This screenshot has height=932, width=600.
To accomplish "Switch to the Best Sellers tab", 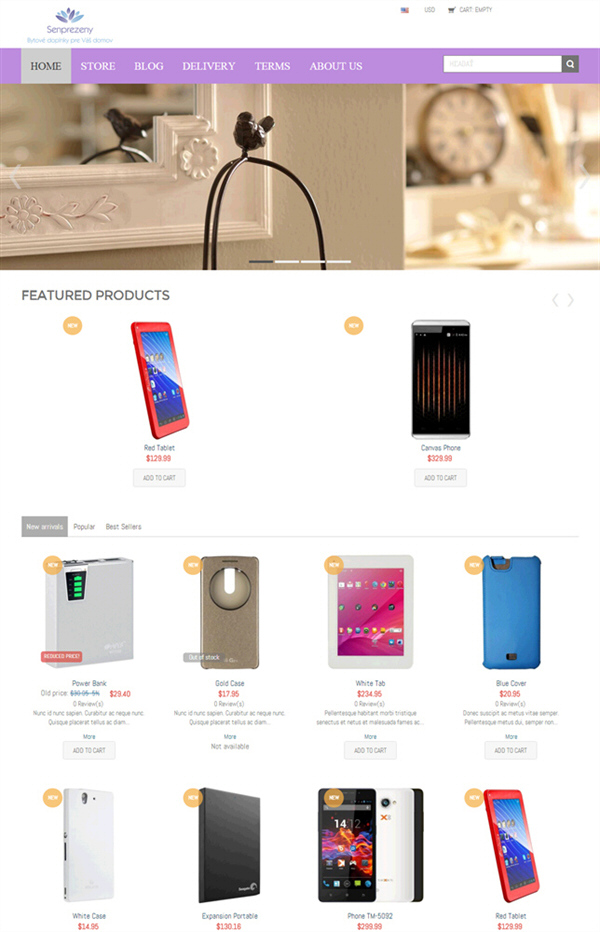I will coord(123,527).
